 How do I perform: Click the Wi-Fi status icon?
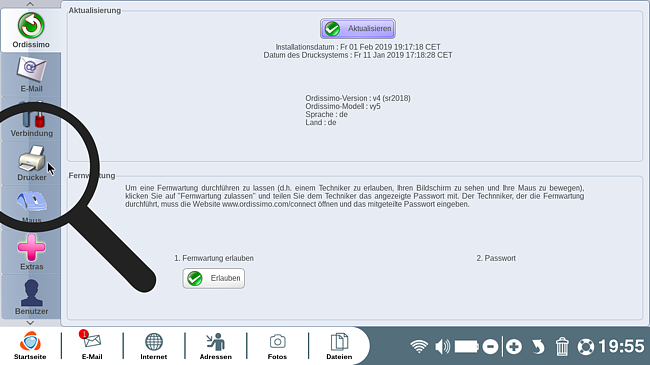[419, 346]
